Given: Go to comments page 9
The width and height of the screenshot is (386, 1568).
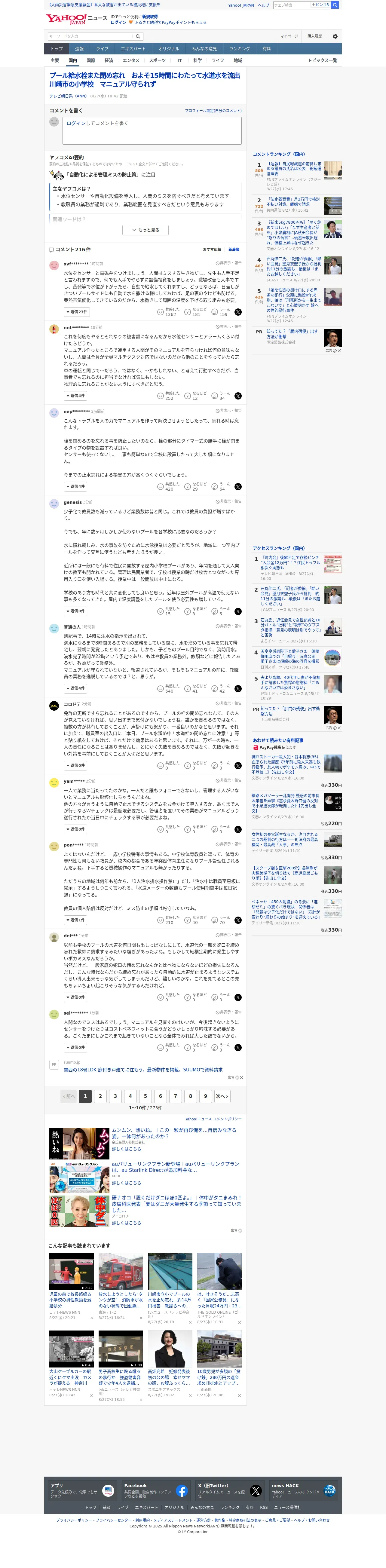Looking at the screenshot, I should click(206, 1096).
